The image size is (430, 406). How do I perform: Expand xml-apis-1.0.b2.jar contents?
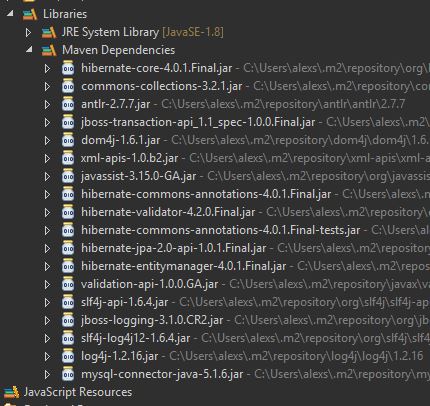tap(47, 158)
